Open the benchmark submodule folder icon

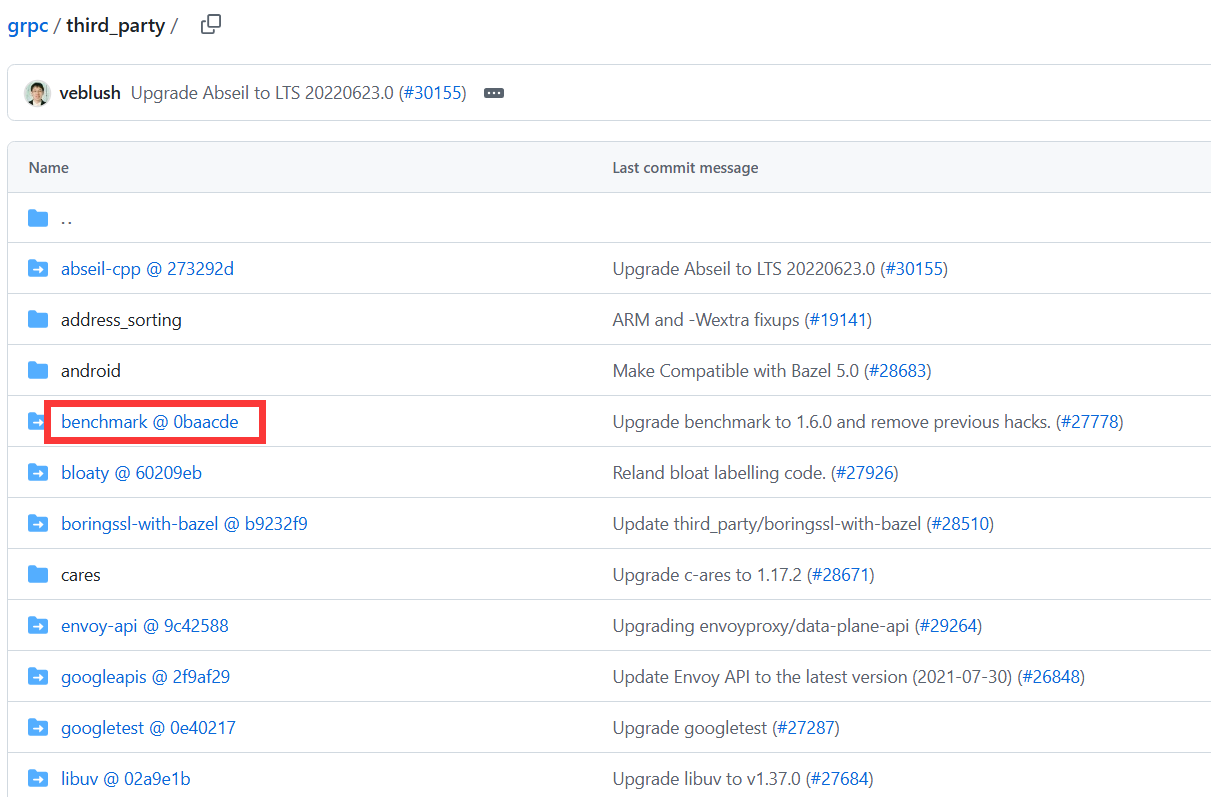click(x=37, y=421)
